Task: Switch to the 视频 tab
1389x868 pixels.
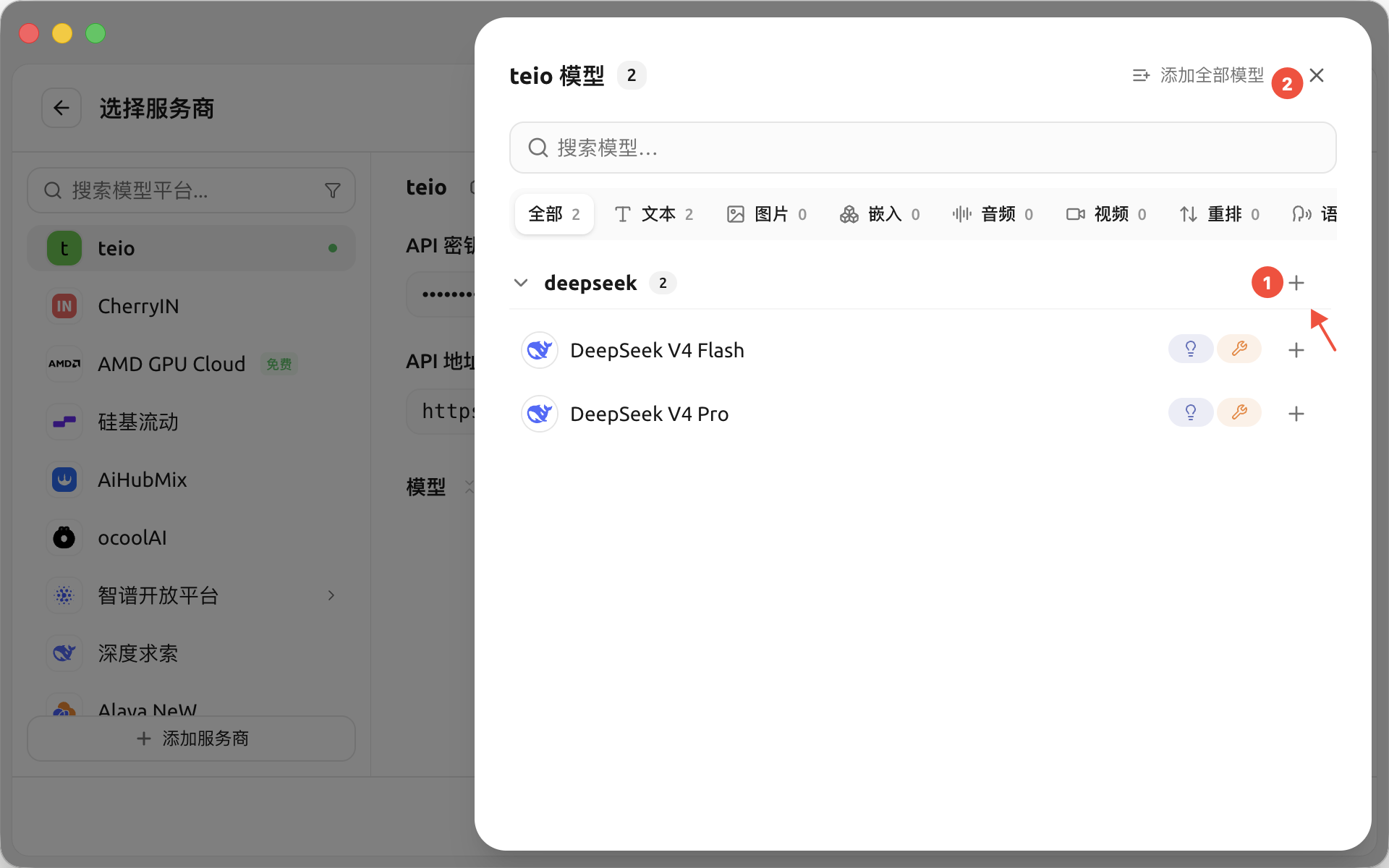Action: [1106, 214]
